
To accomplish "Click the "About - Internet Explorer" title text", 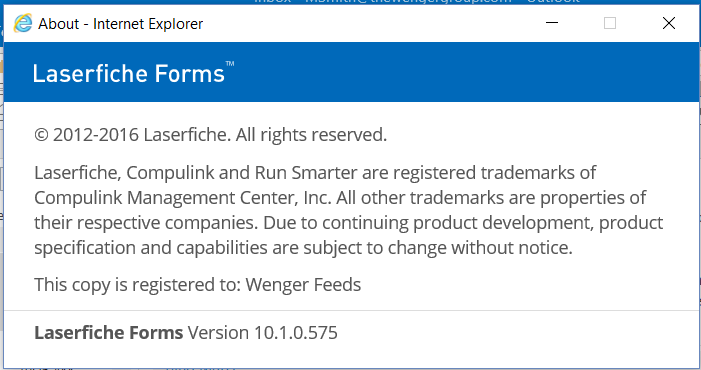I will (x=121, y=24).
